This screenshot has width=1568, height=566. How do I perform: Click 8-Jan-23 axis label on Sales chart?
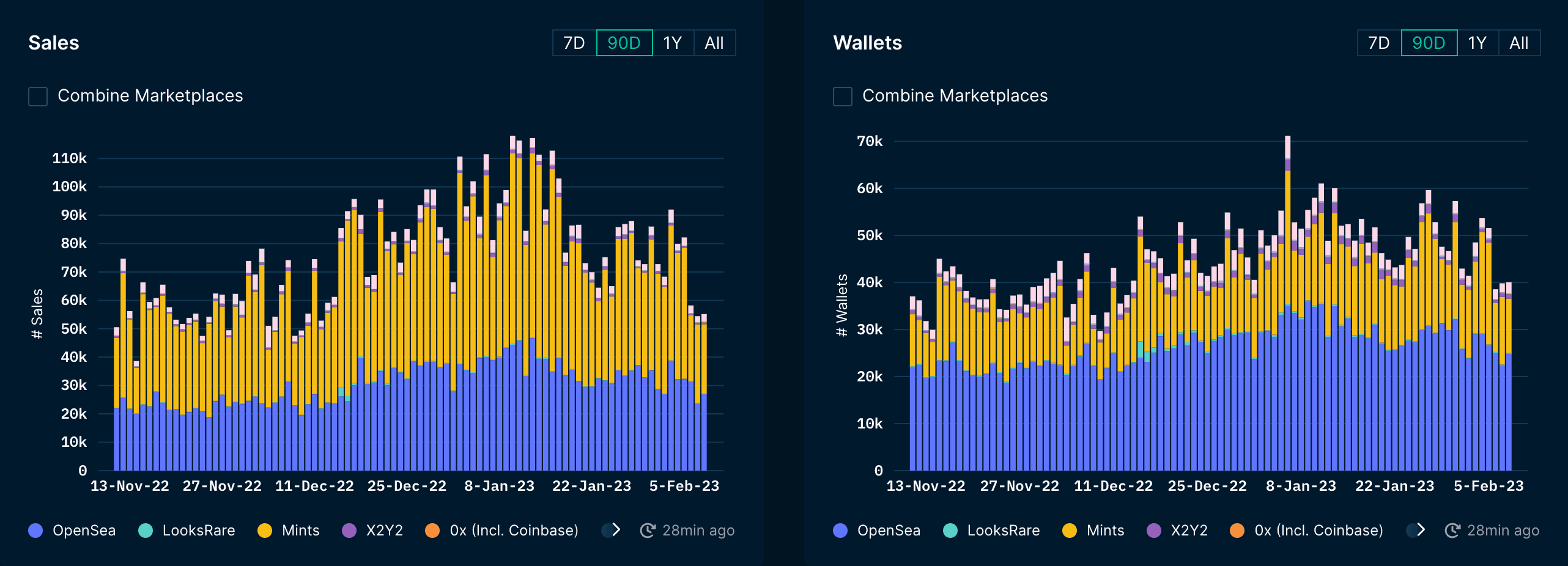499,487
